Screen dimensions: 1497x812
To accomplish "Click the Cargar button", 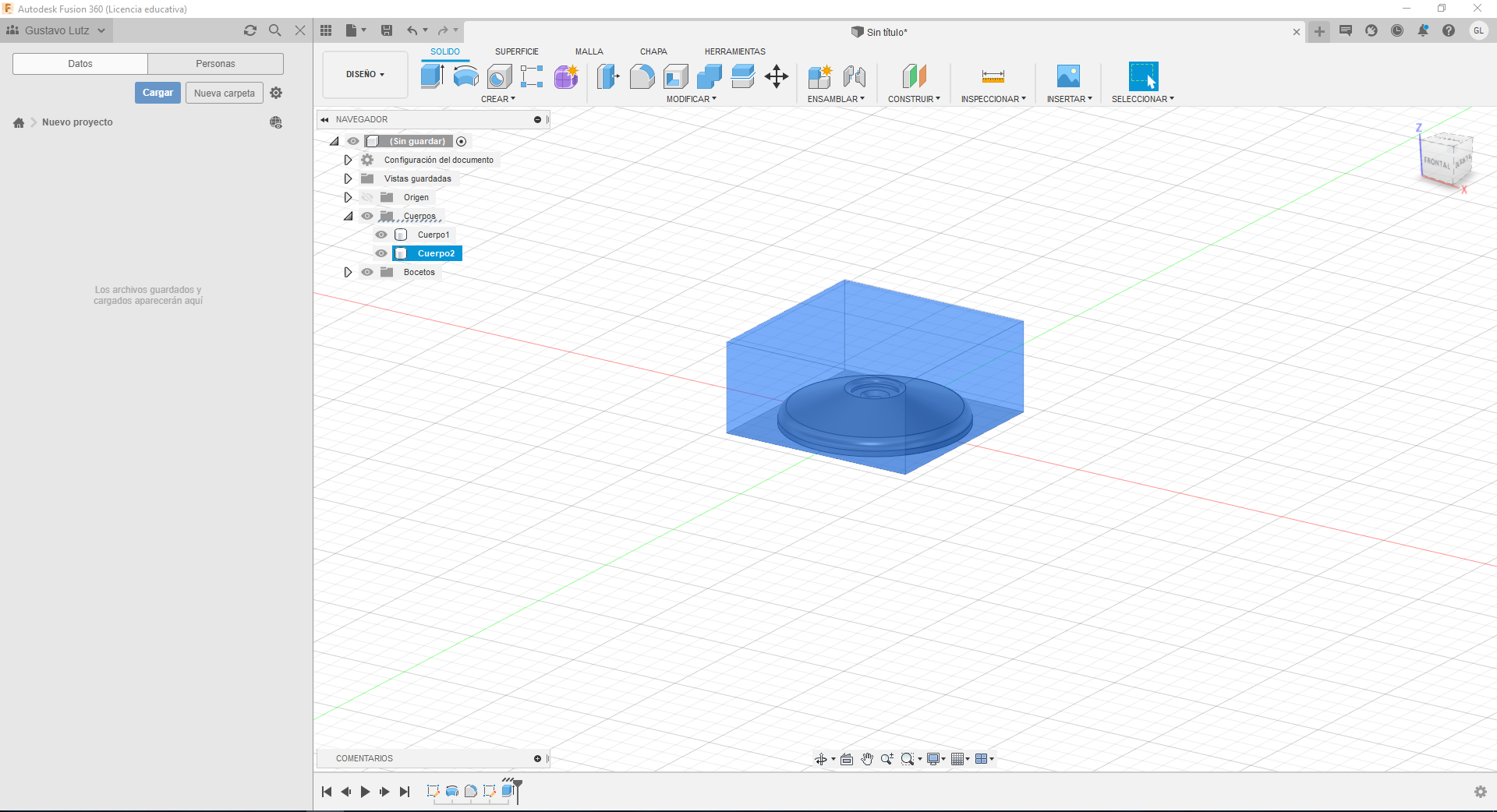I will [x=157, y=93].
